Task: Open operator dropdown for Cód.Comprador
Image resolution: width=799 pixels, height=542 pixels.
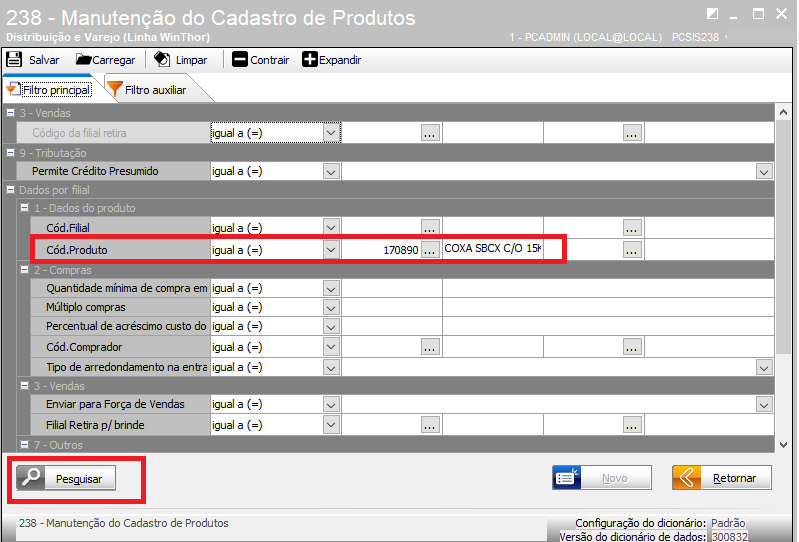Action: click(x=331, y=347)
